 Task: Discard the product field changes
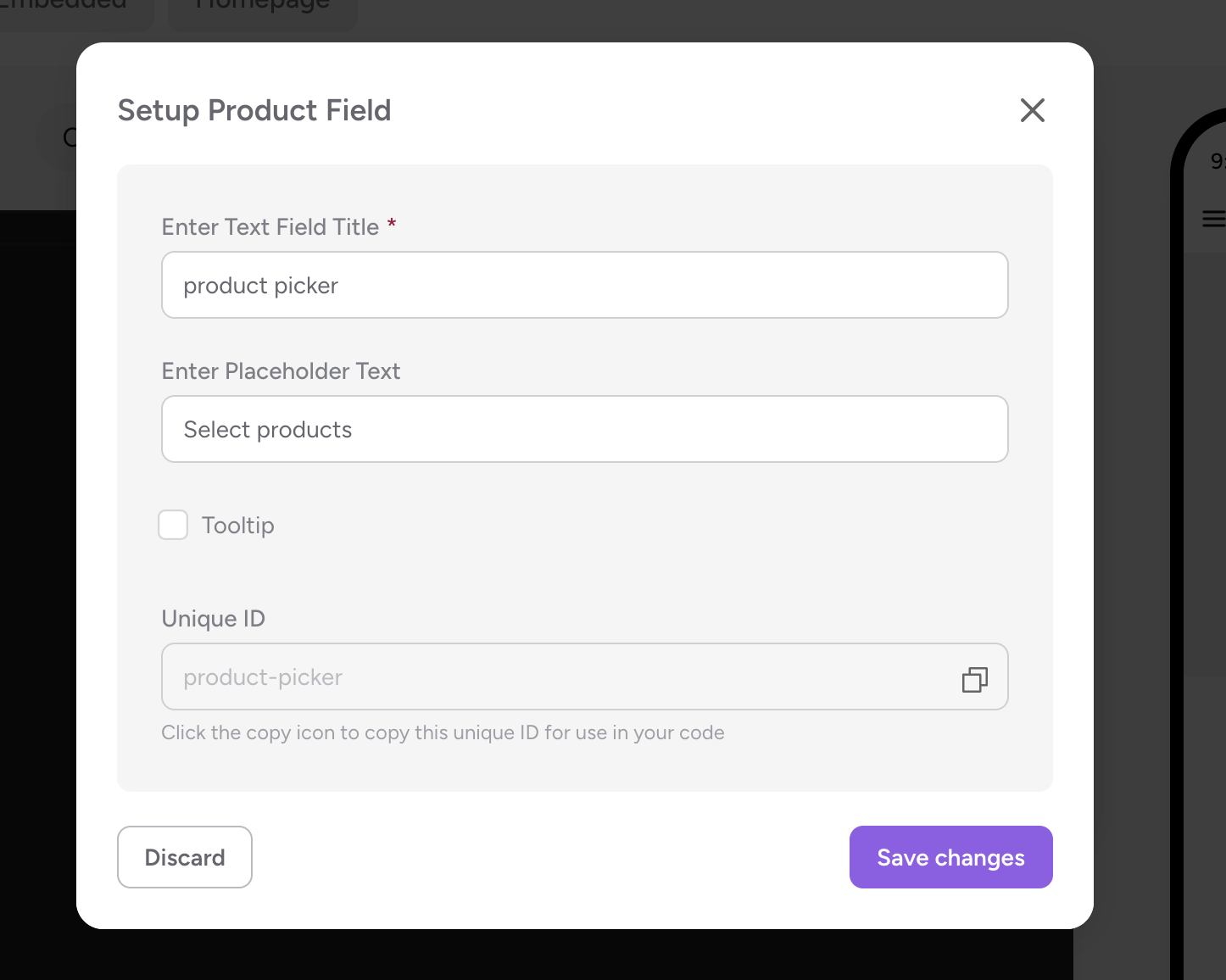[185, 857]
